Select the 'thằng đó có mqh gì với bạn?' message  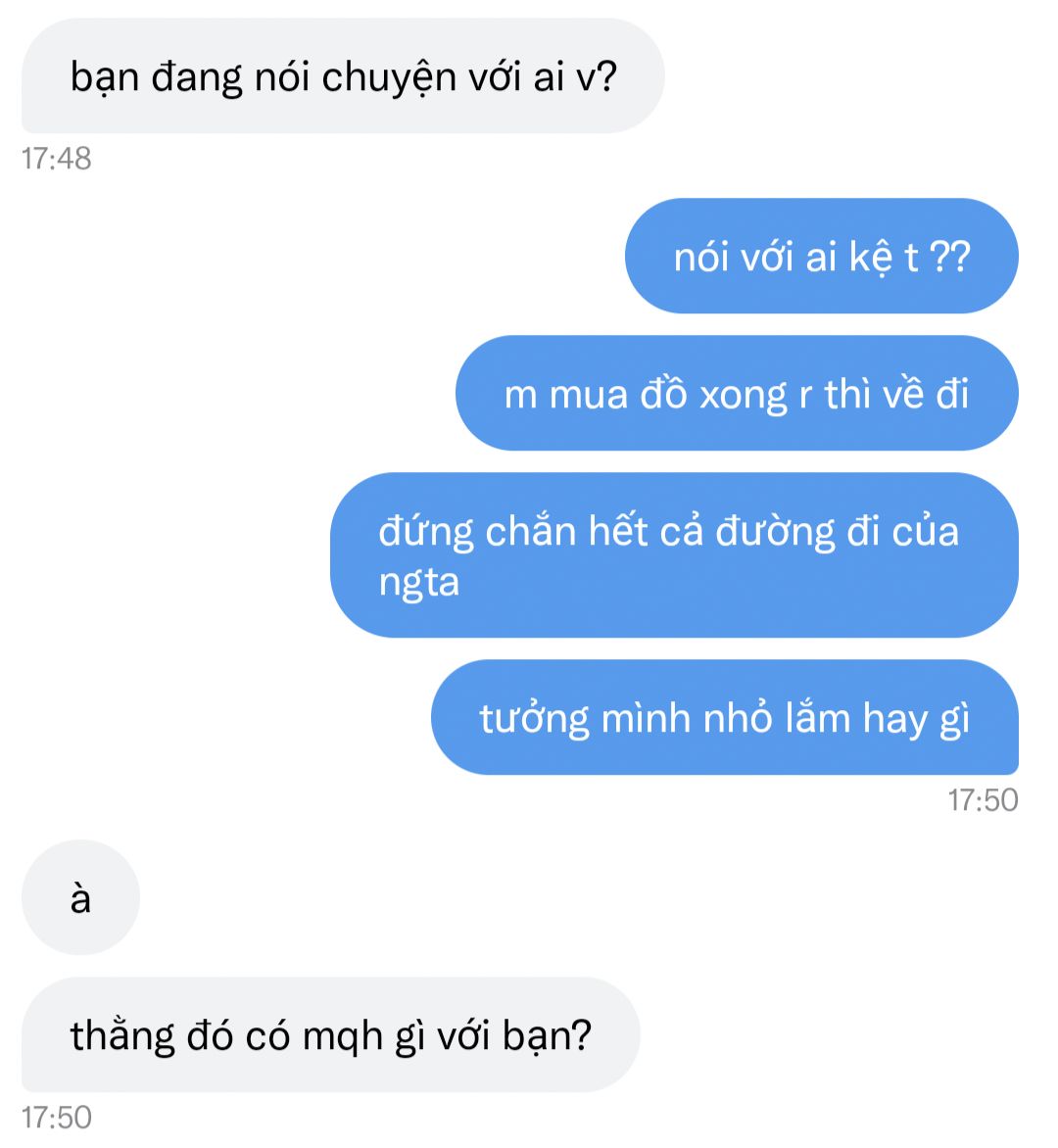click(x=331, y=1034)
